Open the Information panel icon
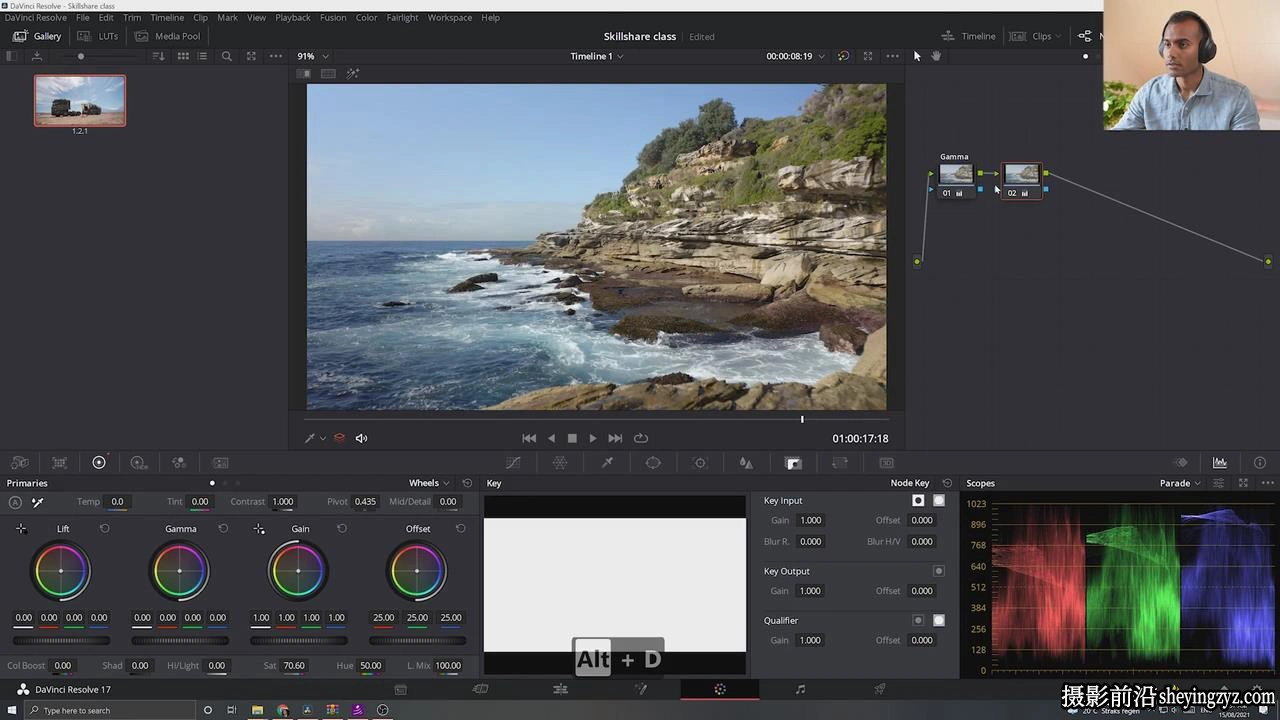The width and height of the screenshot is (1280, 720). [1259, 463]
